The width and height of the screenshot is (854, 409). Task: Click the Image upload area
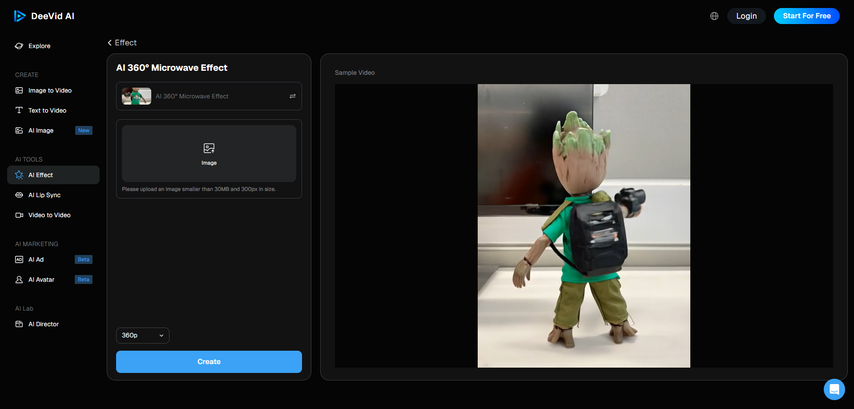click(x=208, y=153)
